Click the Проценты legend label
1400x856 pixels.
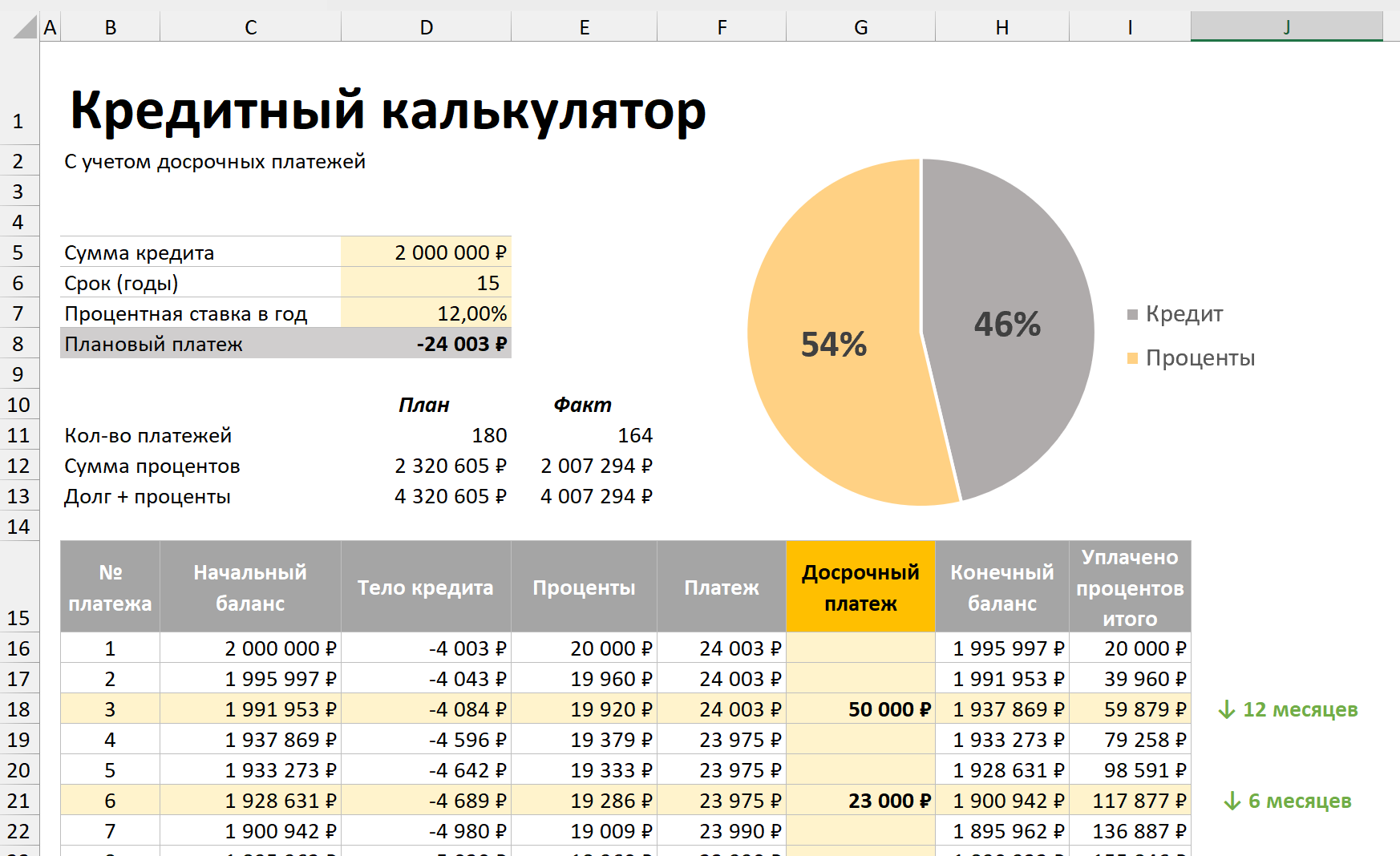(1200, 358)
